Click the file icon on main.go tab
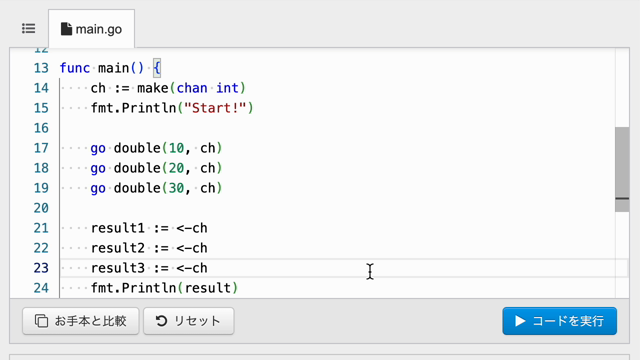Screen dimensions: 640x360 pos(66,29)
